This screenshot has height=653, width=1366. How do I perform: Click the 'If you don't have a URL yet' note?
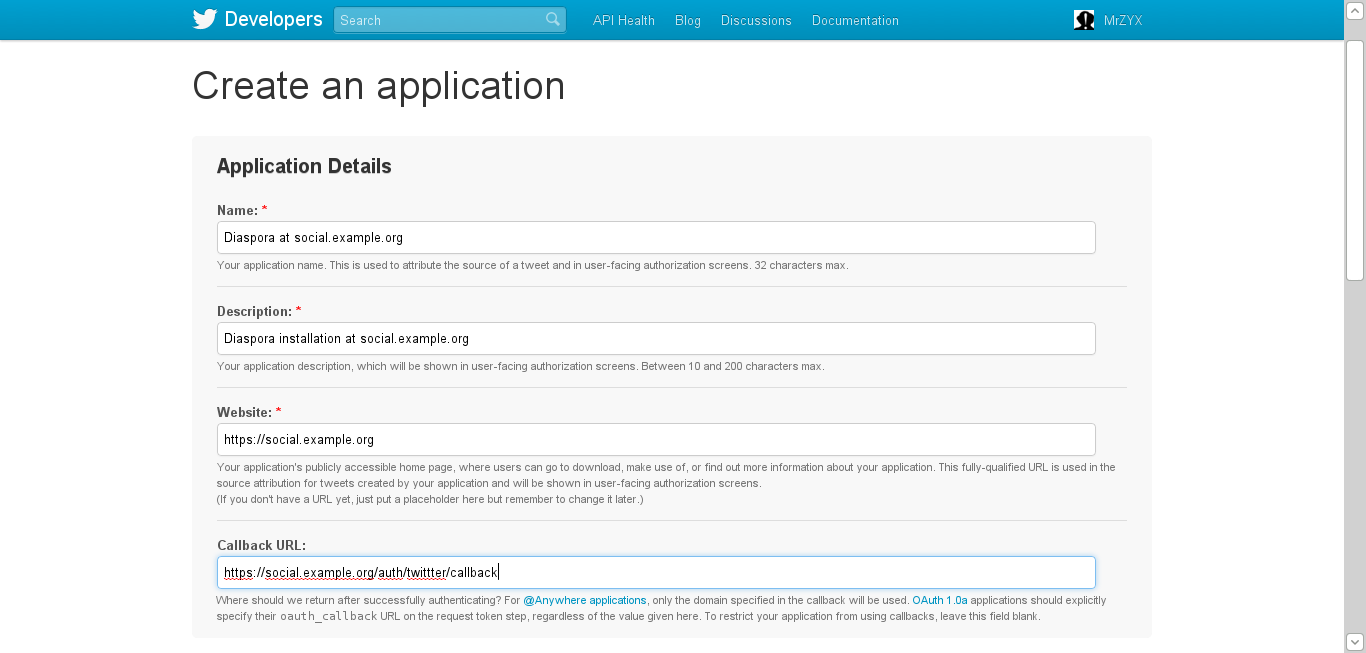pyautogui.click(x=430, y=499)
